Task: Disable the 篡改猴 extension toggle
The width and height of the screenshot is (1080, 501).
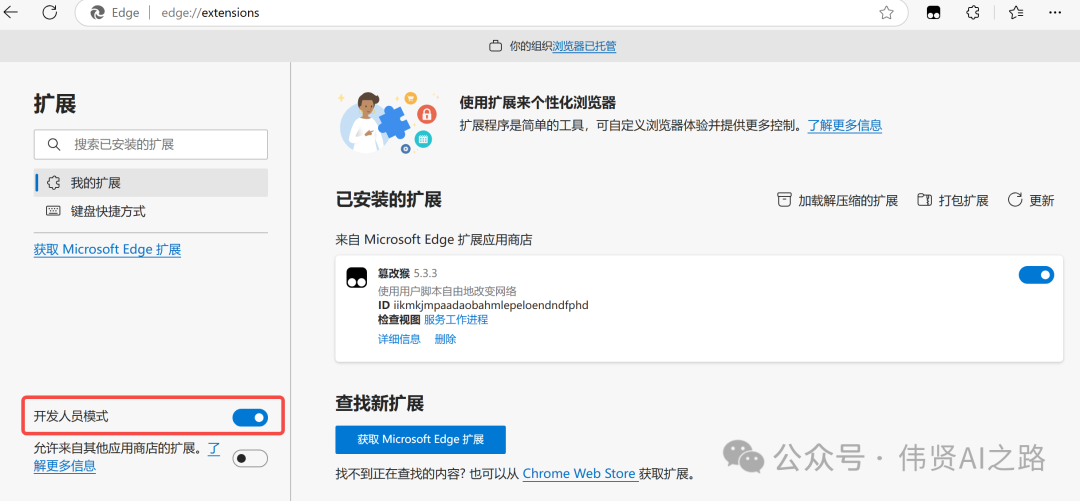Action: (x=1036, y=275)
